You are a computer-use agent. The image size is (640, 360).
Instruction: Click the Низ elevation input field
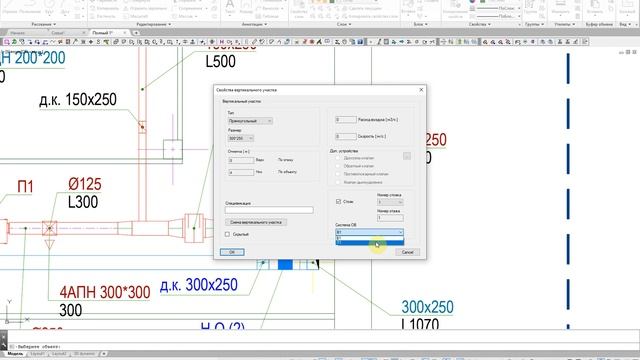coord(241,172)
